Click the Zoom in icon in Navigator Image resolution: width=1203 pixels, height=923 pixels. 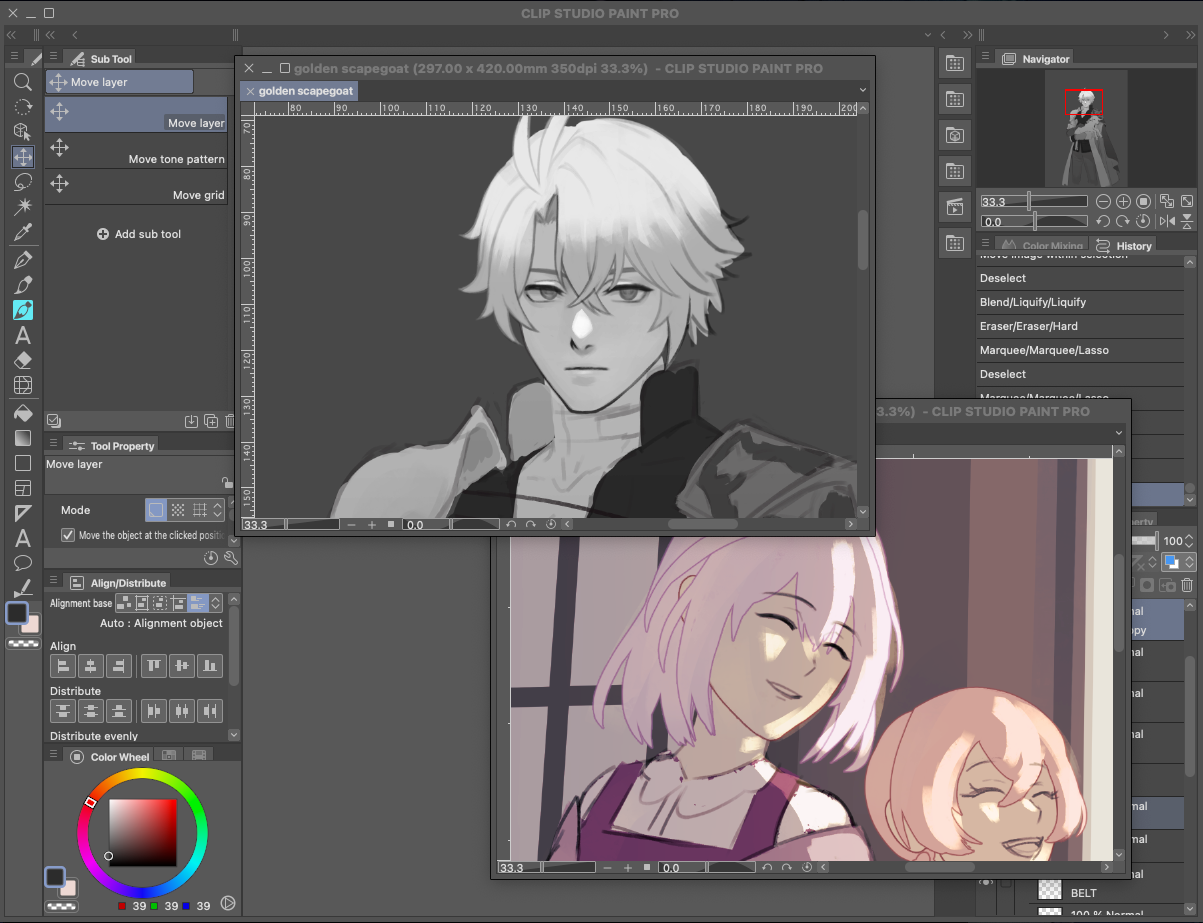(1124, 201)
